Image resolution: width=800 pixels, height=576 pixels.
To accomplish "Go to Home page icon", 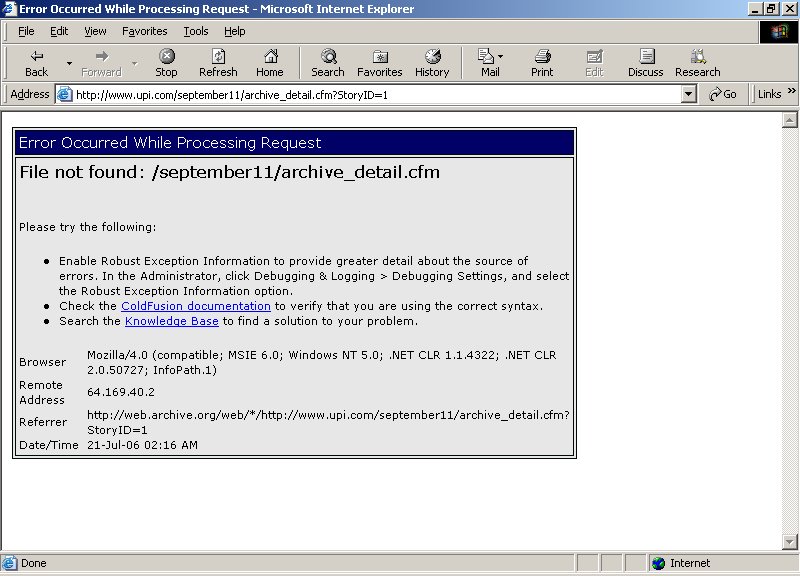I will click(x=270, y=62).
